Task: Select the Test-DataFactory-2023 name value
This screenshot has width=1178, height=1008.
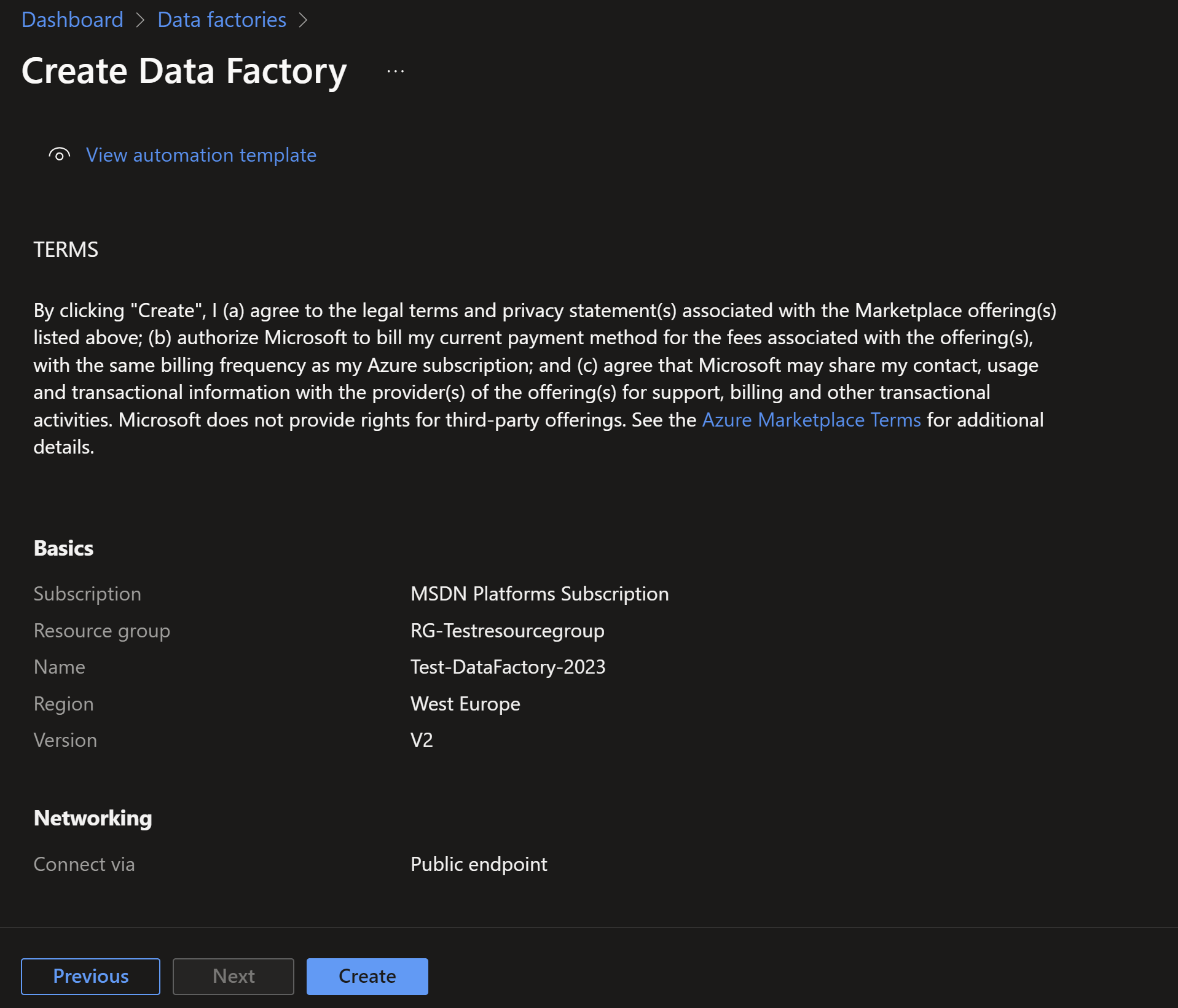Action: point(508,667)
